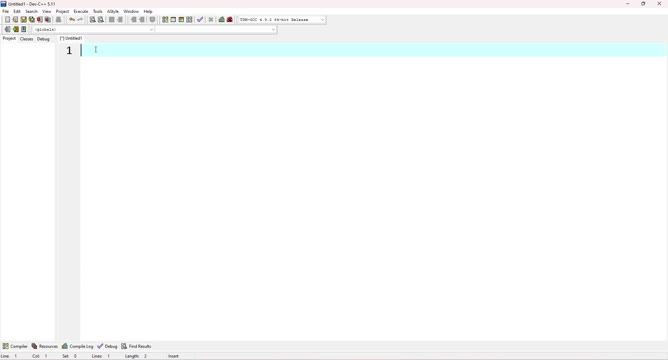The width and height of the screenshot is (668, 360).
Task: Click the Undo arrow icon
Action: (x=72, y=20)
